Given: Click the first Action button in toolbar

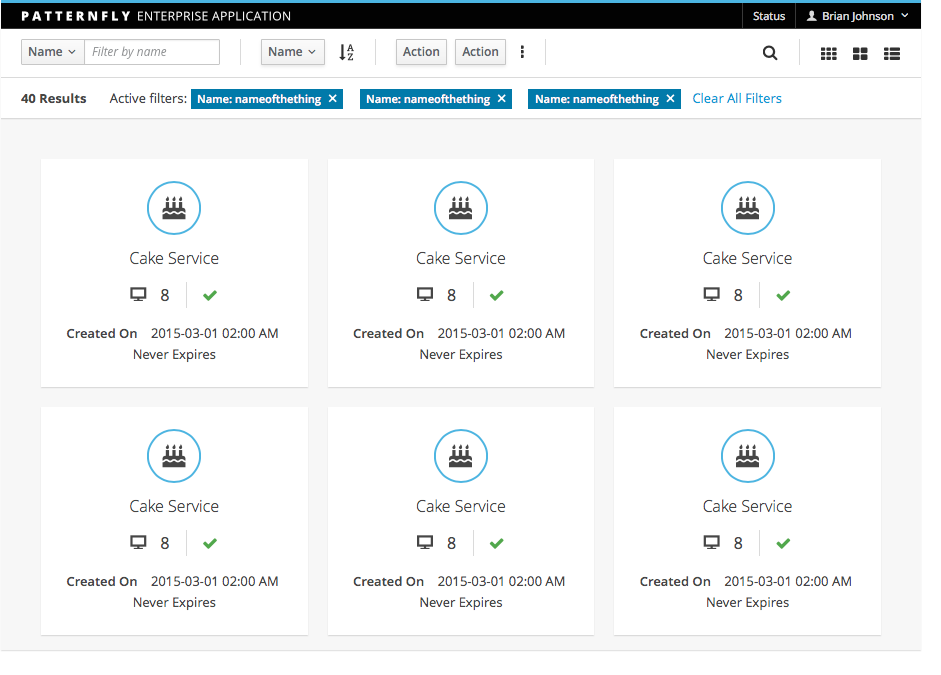Looking at the screenshot, I should (x=421, y=52).
